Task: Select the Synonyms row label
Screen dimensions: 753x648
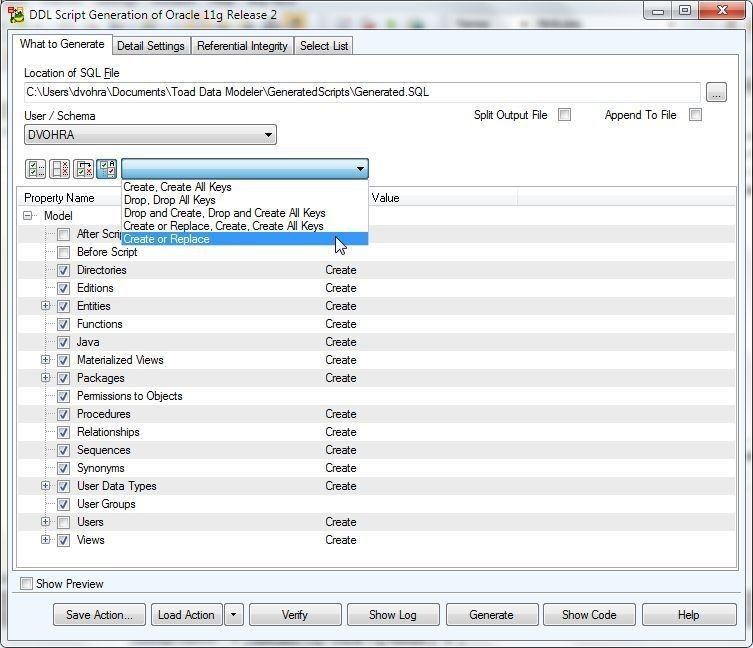Action: (101, 468)
